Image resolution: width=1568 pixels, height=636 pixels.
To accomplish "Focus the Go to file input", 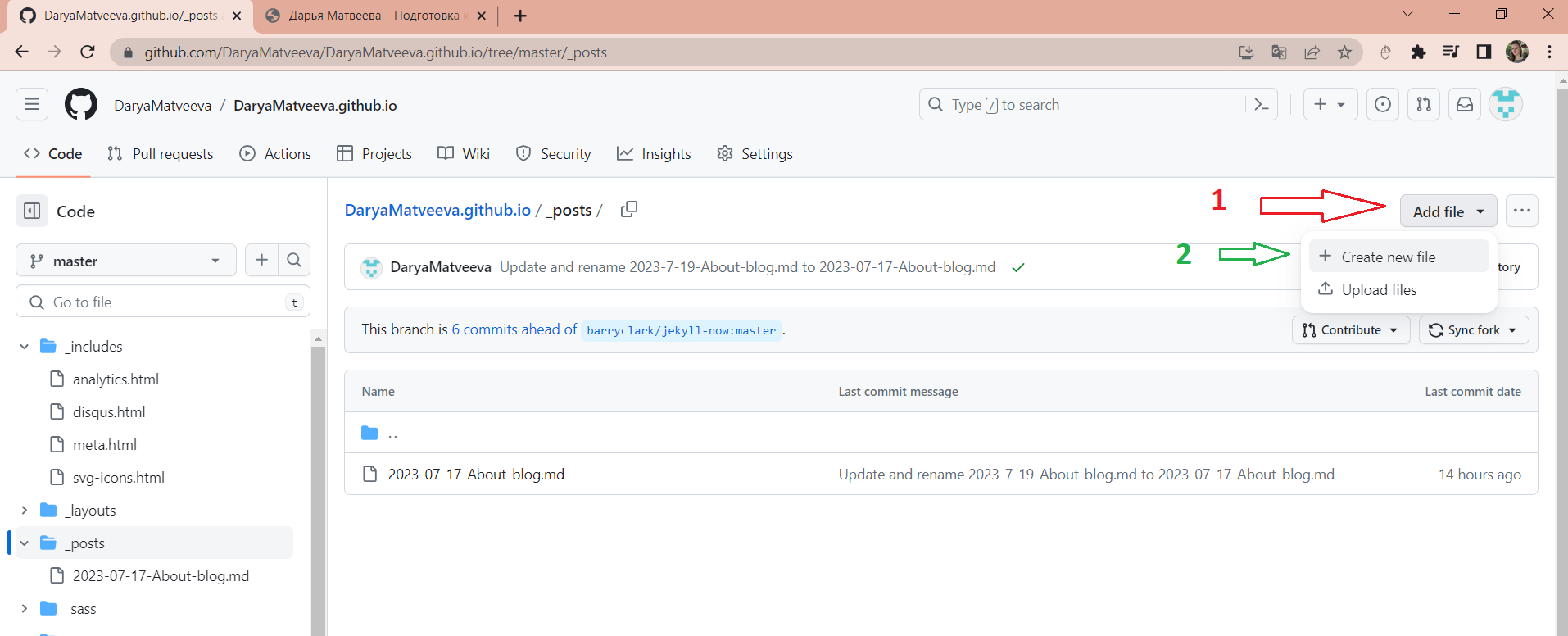I will (163, 302).
